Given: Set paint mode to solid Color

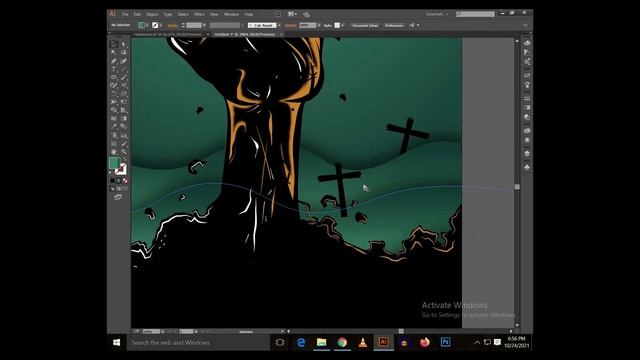Looking at the screenshot, I should [x=113, y=180].
